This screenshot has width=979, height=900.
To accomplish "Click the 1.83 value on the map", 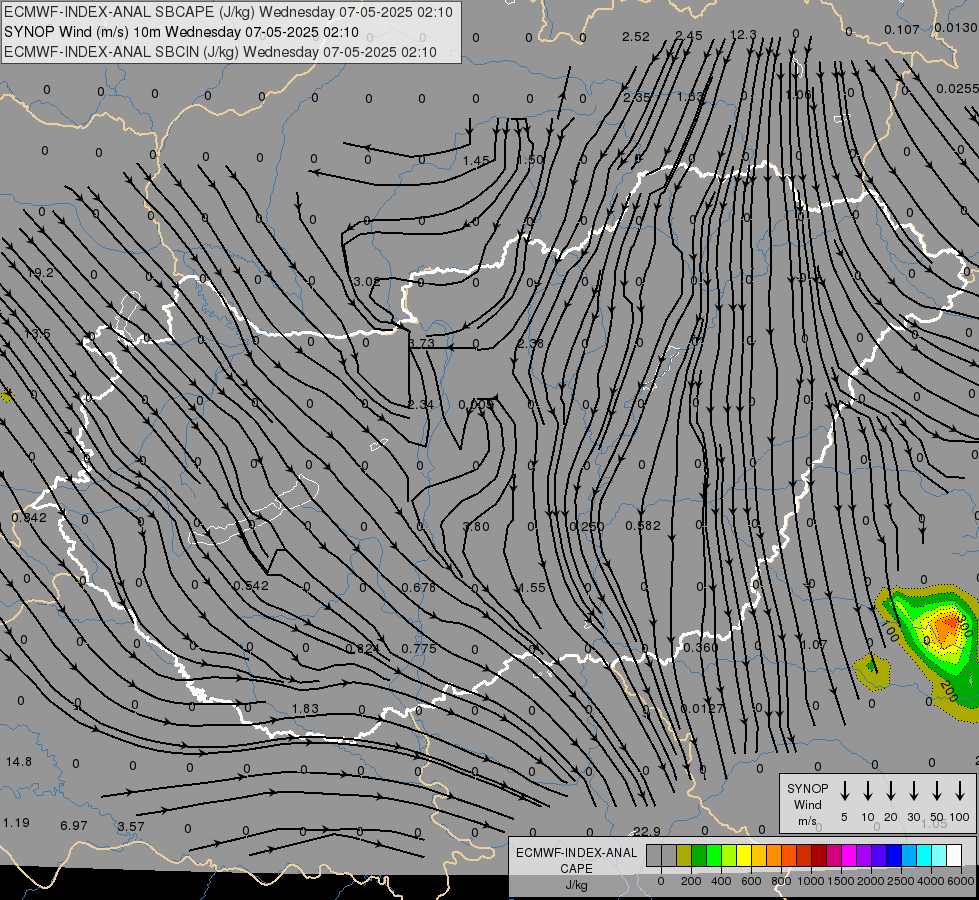I will (x=305, y=709).
